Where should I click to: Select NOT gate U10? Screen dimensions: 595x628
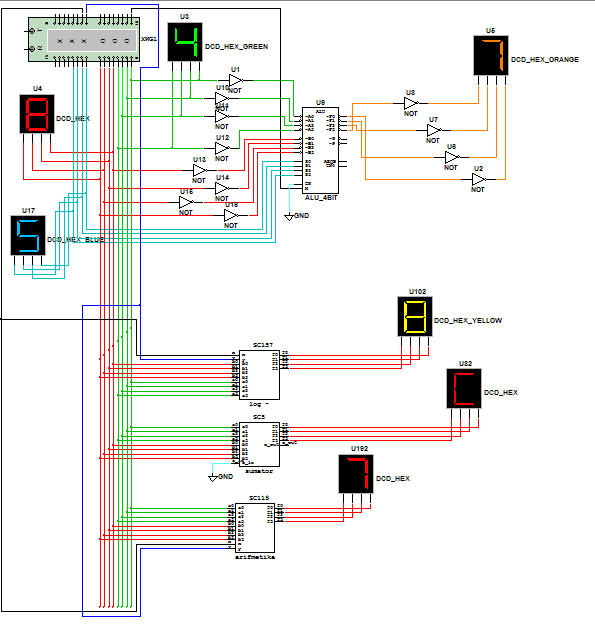221,99
